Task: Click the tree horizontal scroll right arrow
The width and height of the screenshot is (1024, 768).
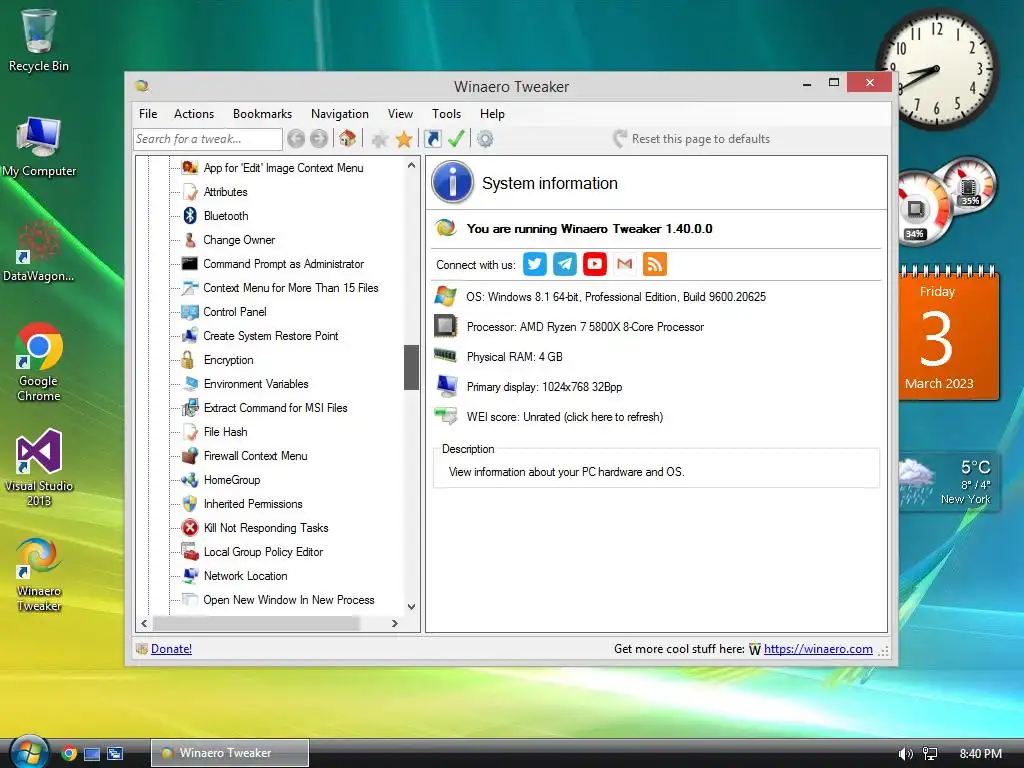Action: pyautogui.click(x=394, y=623)
